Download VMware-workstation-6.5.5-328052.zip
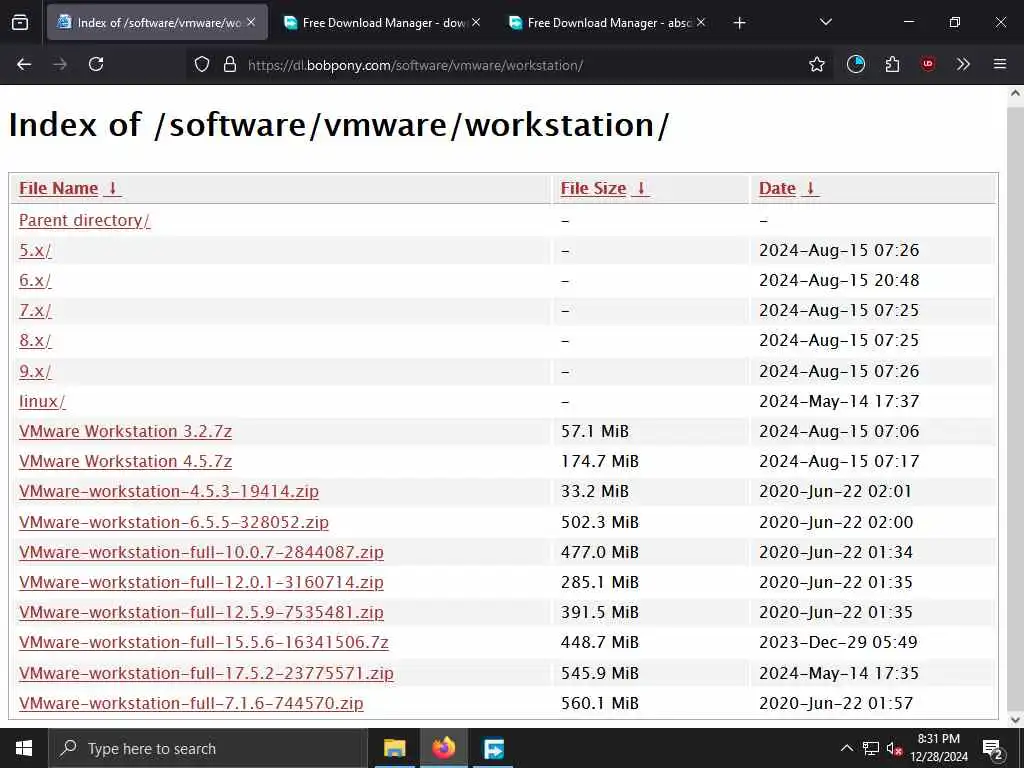1024x768 pixels. [174, 522]
